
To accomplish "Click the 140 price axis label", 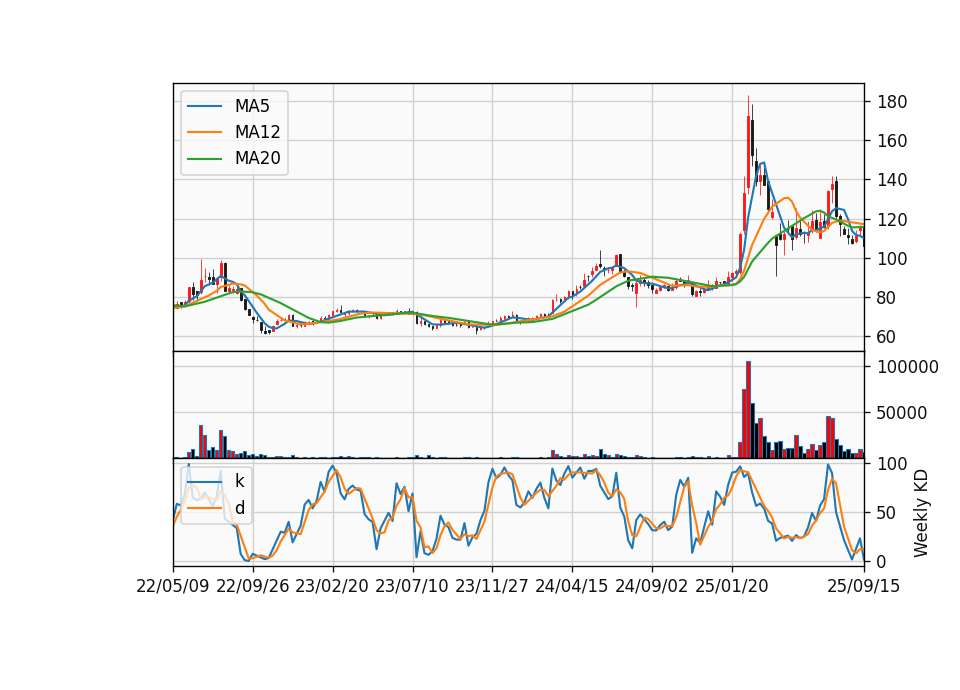I will [892, 180].
